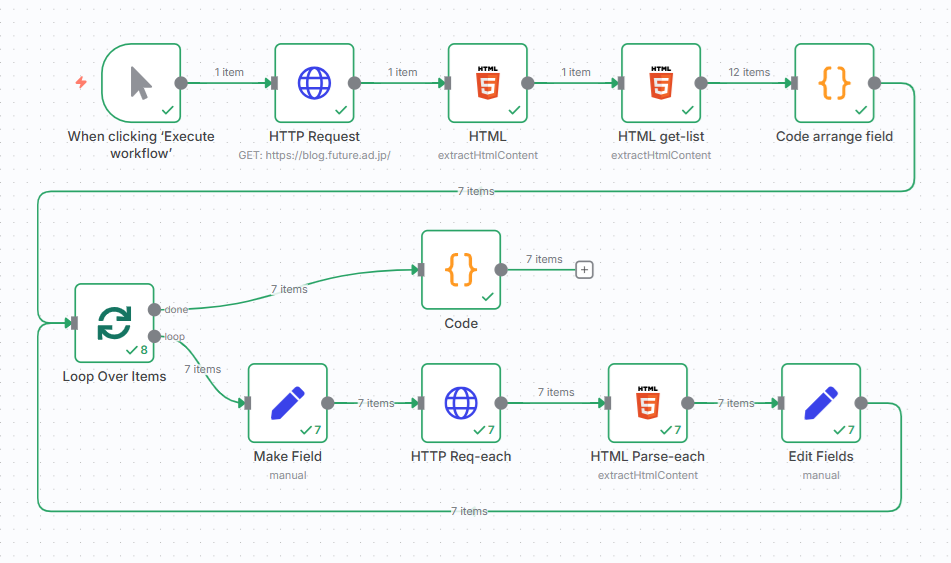Click the red lightning trigger indicator

pyautogui.click(x=81, y=83)
